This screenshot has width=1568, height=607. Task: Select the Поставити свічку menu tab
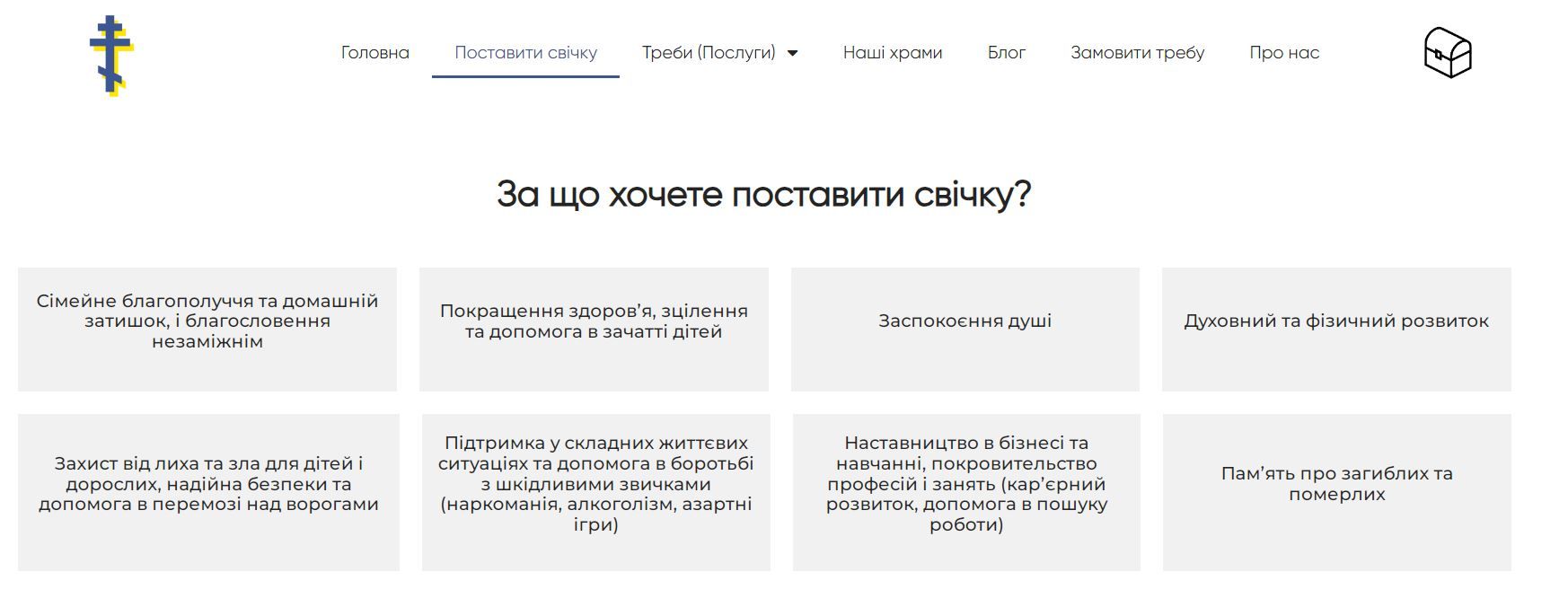[525, 53]
